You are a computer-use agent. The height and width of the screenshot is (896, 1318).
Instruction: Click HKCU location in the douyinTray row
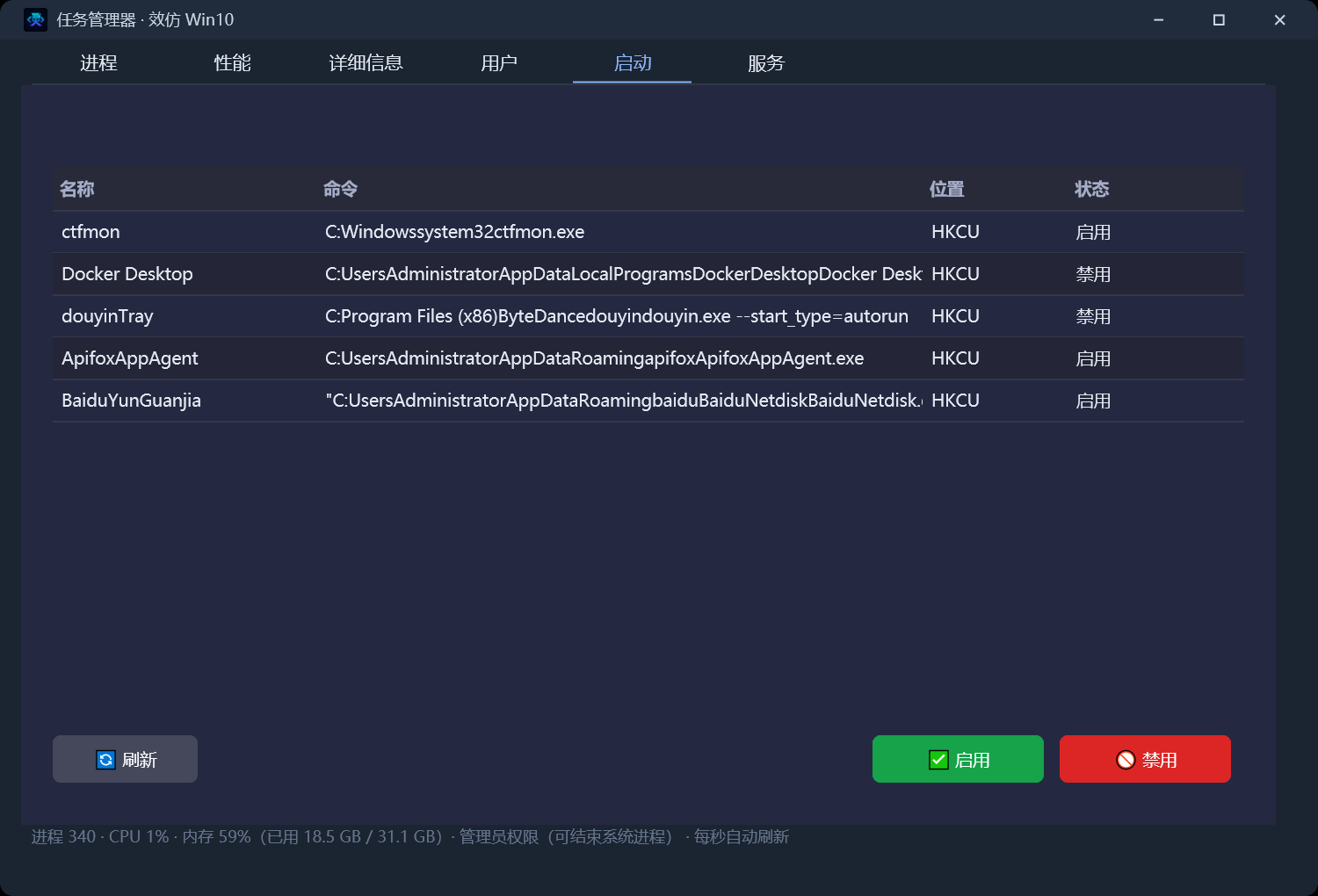point(955,316)
